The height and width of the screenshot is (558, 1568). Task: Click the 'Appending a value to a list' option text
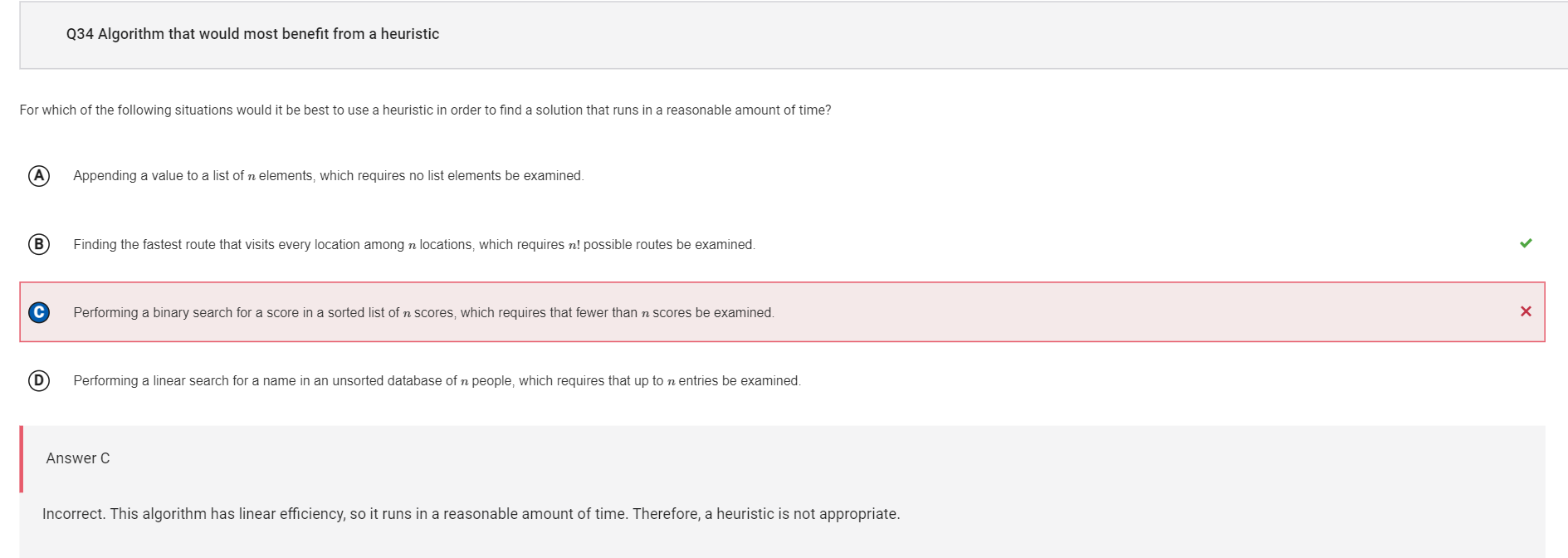click(x=329, y=176)
